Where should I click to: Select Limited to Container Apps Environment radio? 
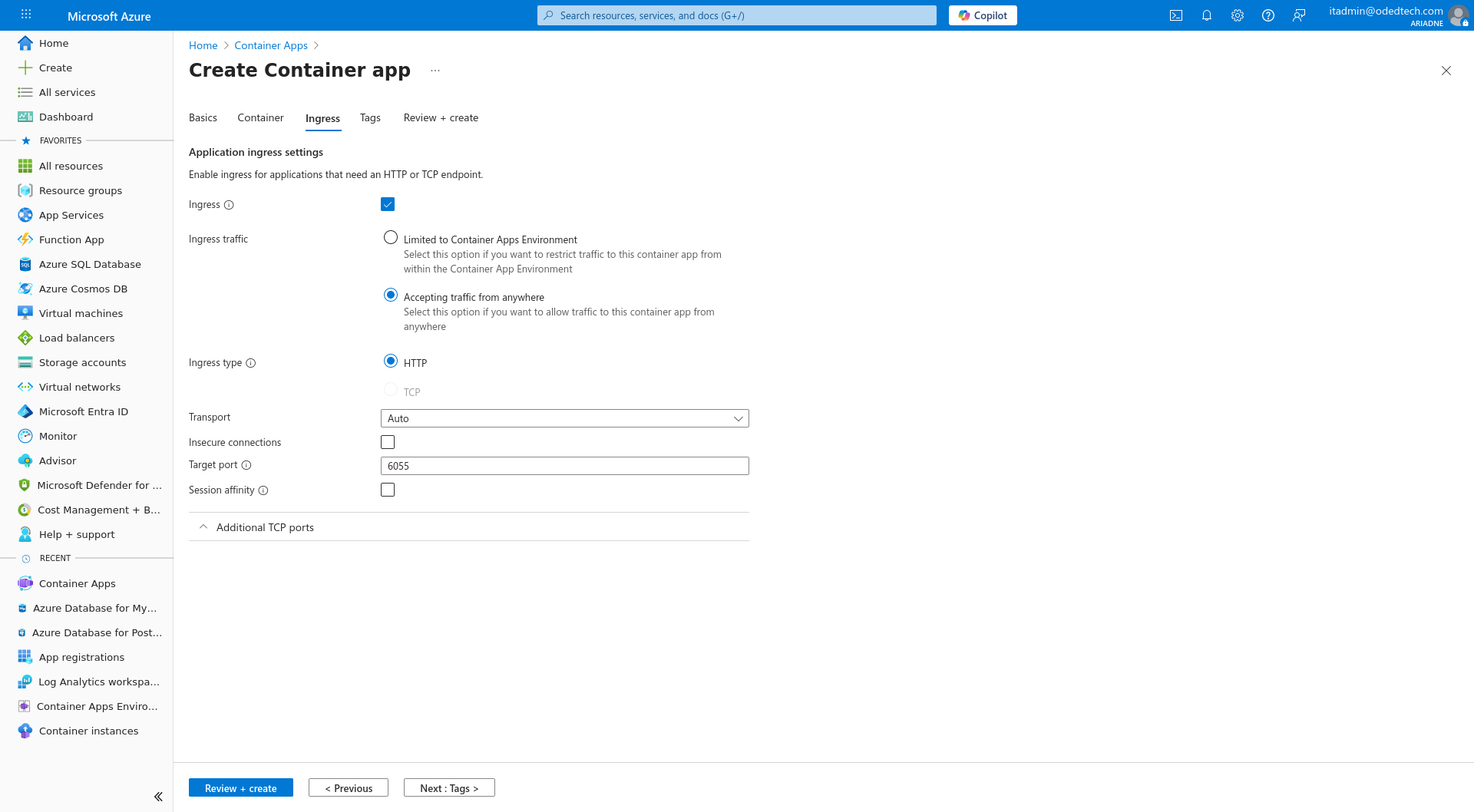[x=391, y=238]
